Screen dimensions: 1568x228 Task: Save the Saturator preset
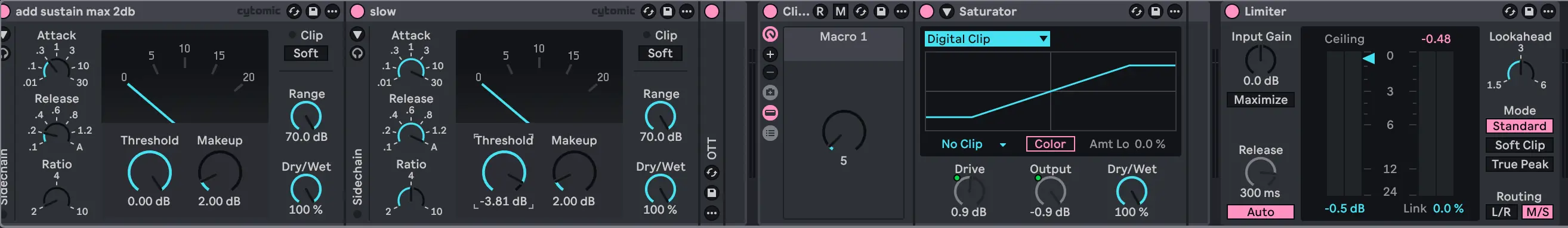[1155, 11]
